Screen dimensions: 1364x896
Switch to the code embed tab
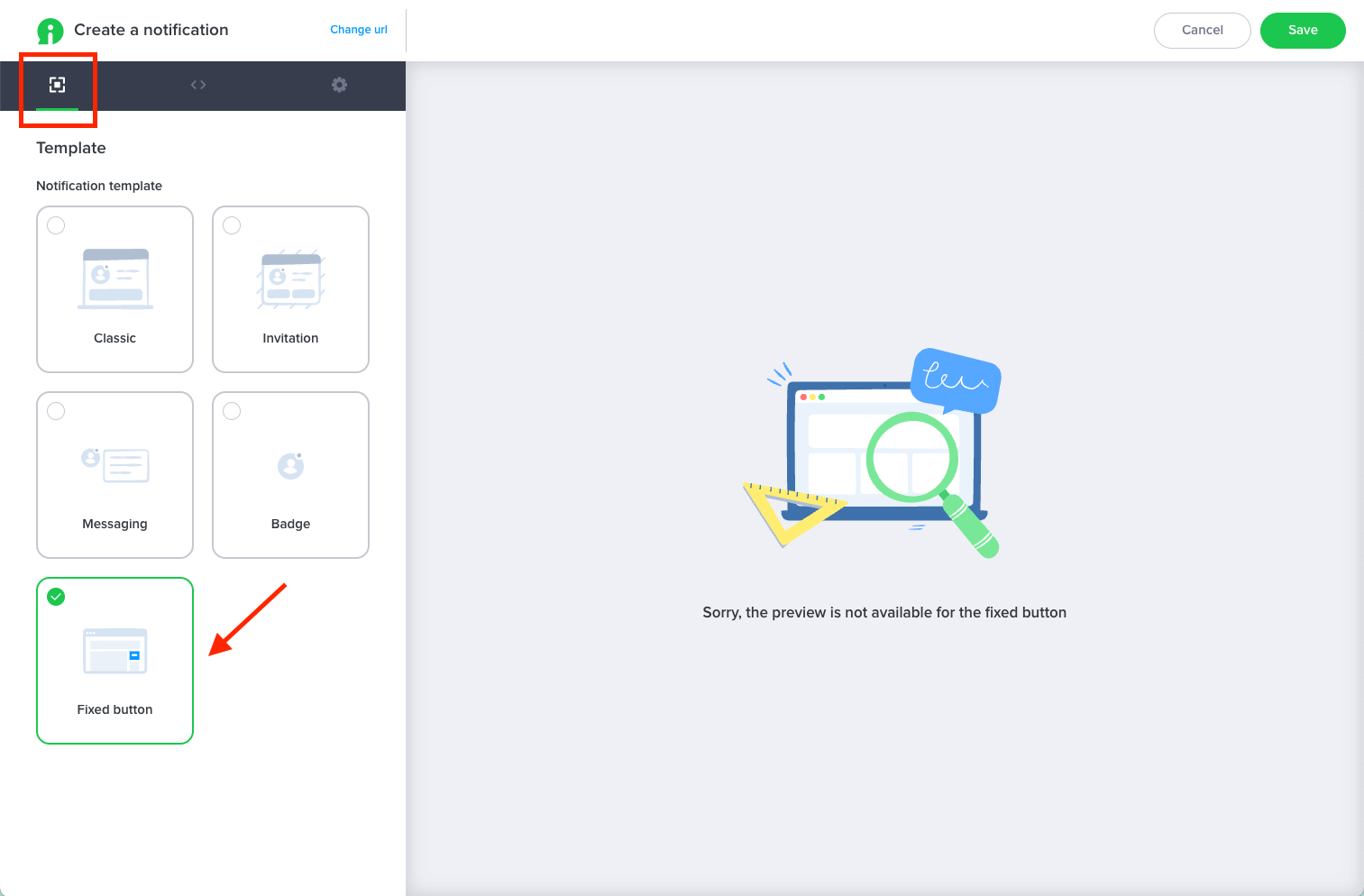pyautogui.click(x=198, y=85)
